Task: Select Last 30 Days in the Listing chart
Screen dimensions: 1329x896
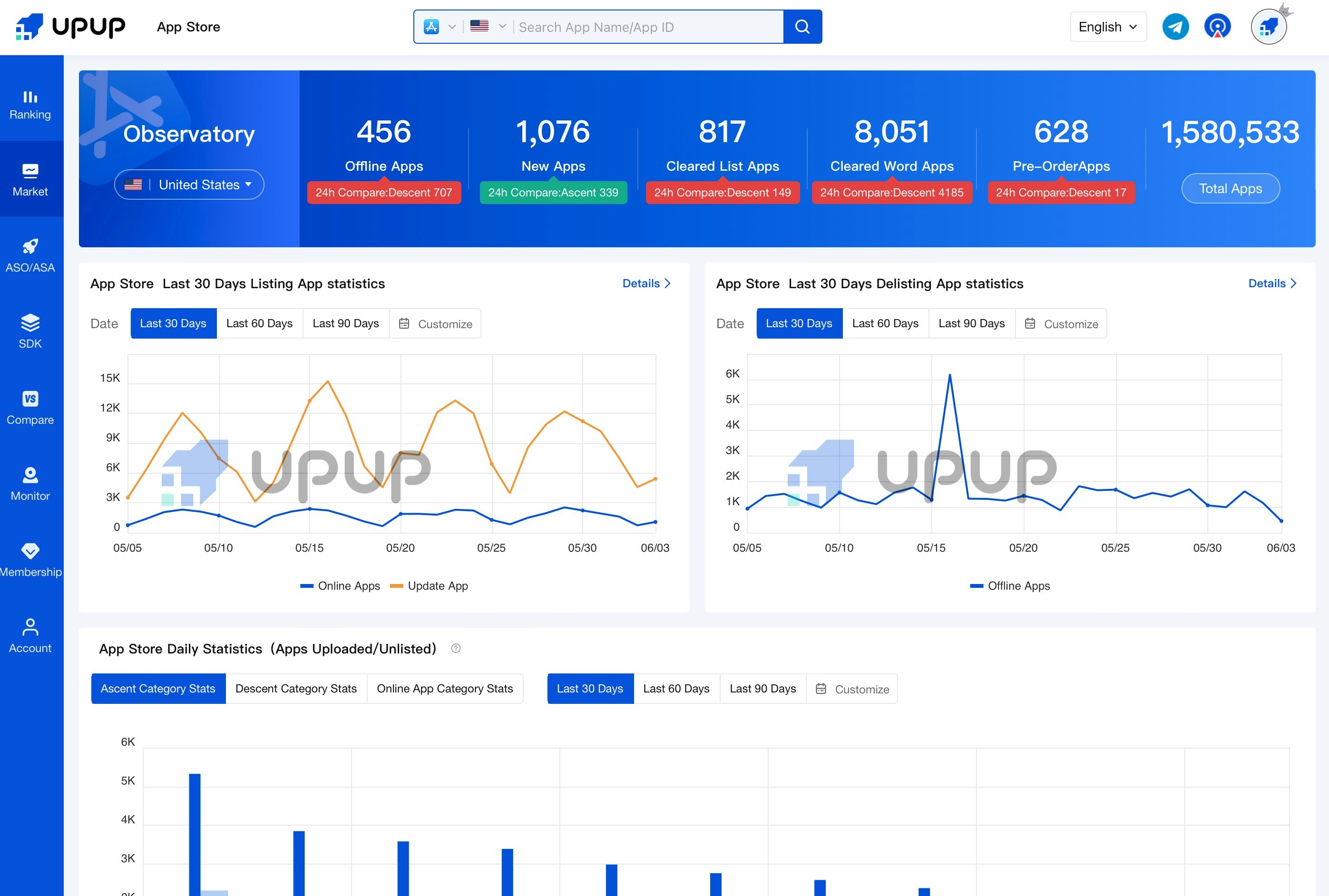Action: pos(173,323)
